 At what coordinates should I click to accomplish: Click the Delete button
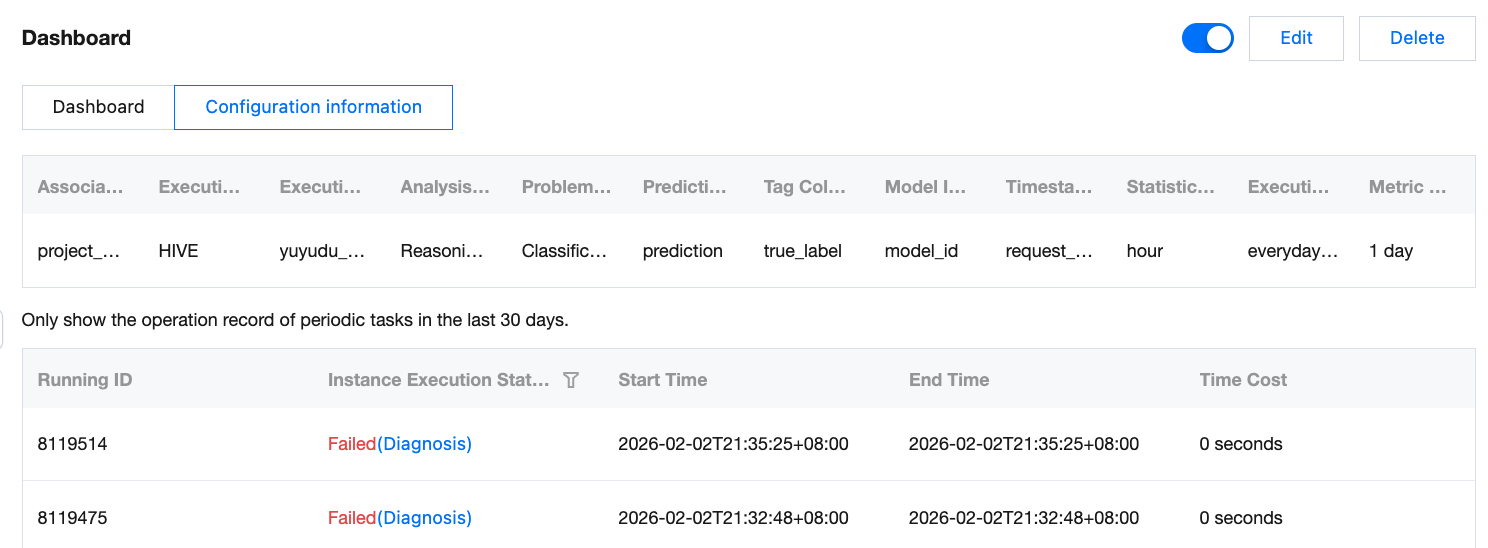(x=1416, y=38)
